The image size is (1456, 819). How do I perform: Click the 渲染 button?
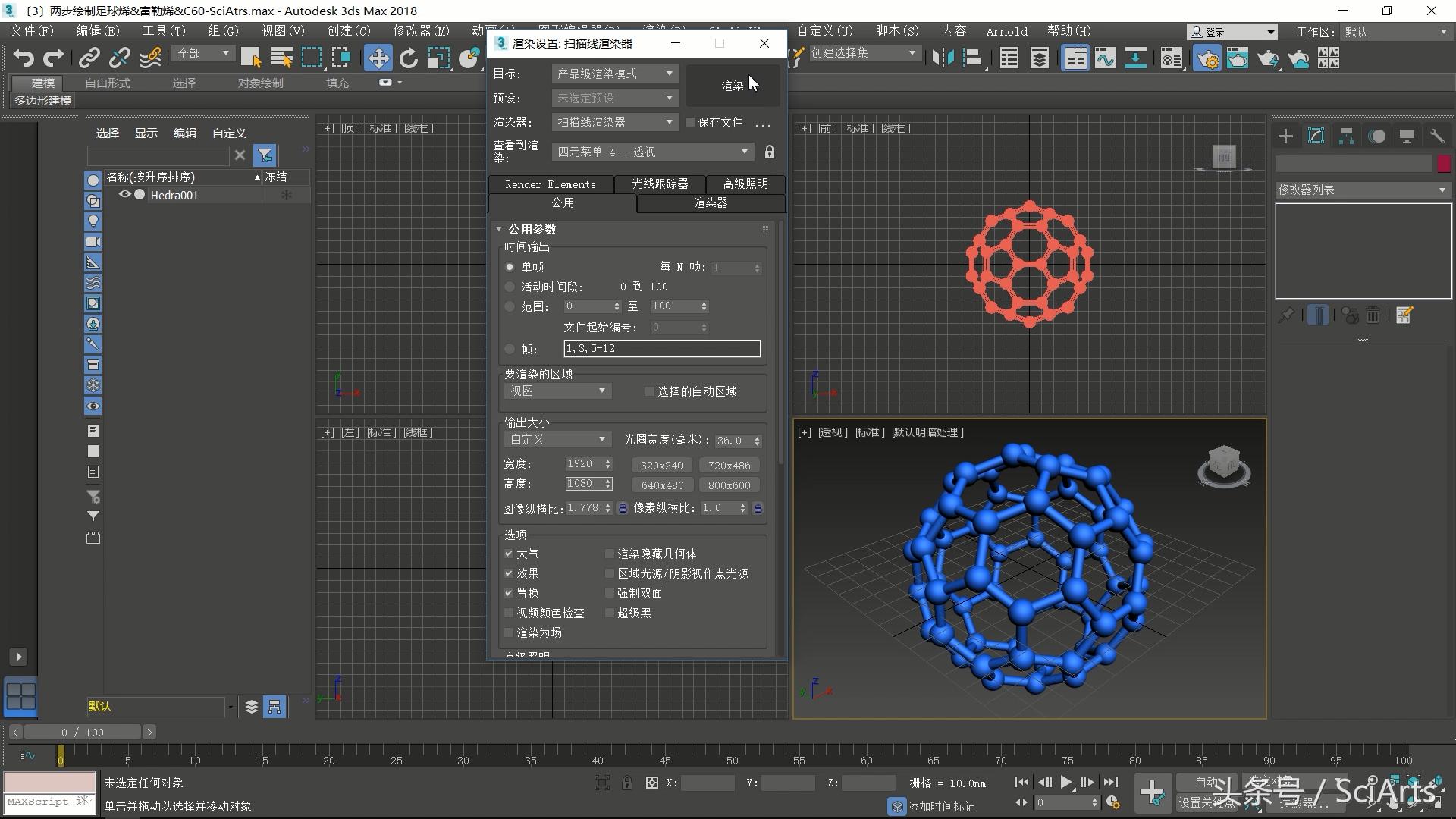(x=732, y=86)
